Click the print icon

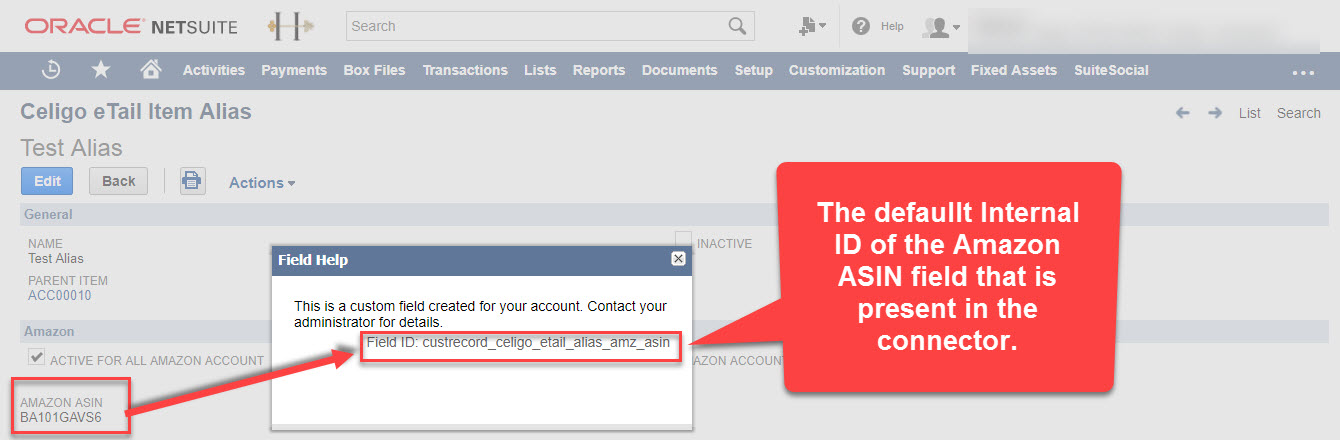192,181
